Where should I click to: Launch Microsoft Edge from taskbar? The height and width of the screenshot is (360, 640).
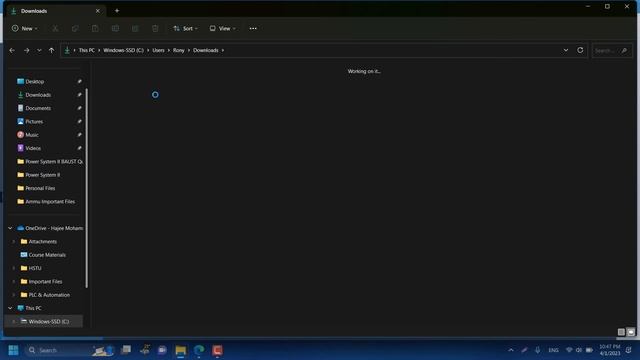pyautogui.click(x=199, y=350)
